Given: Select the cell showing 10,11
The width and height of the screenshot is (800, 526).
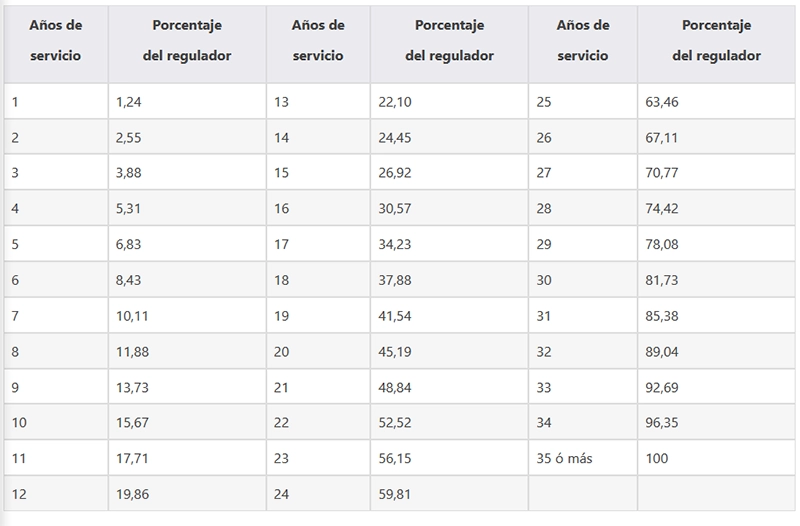Looking at the screenshot, I should [187, 316].
